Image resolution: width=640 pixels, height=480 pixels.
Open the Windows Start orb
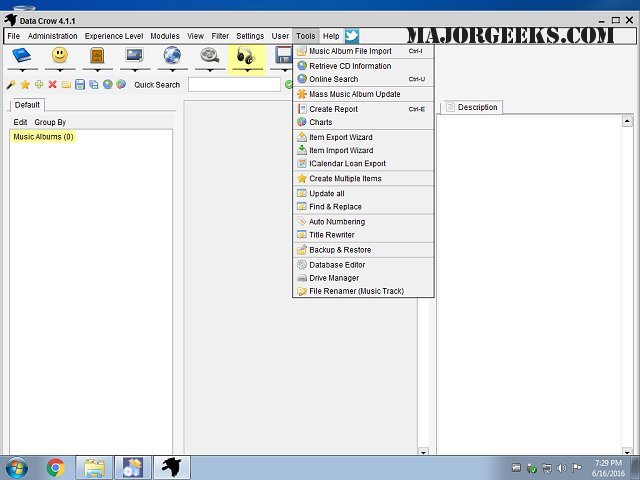coord(17,468)
